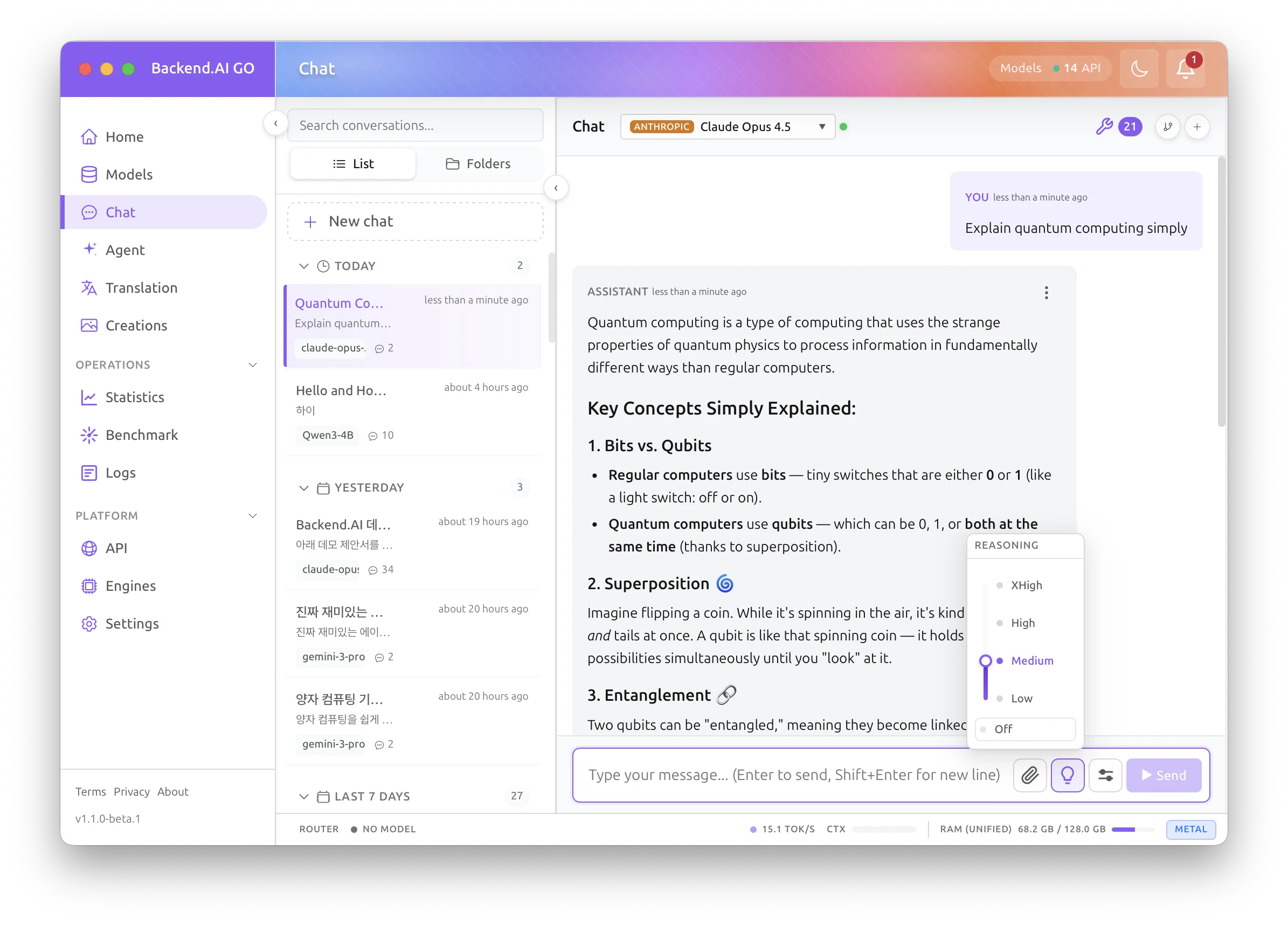Expand the LAST 7 DAYS group
The image size is (1288, 925).
coord(304,796)
